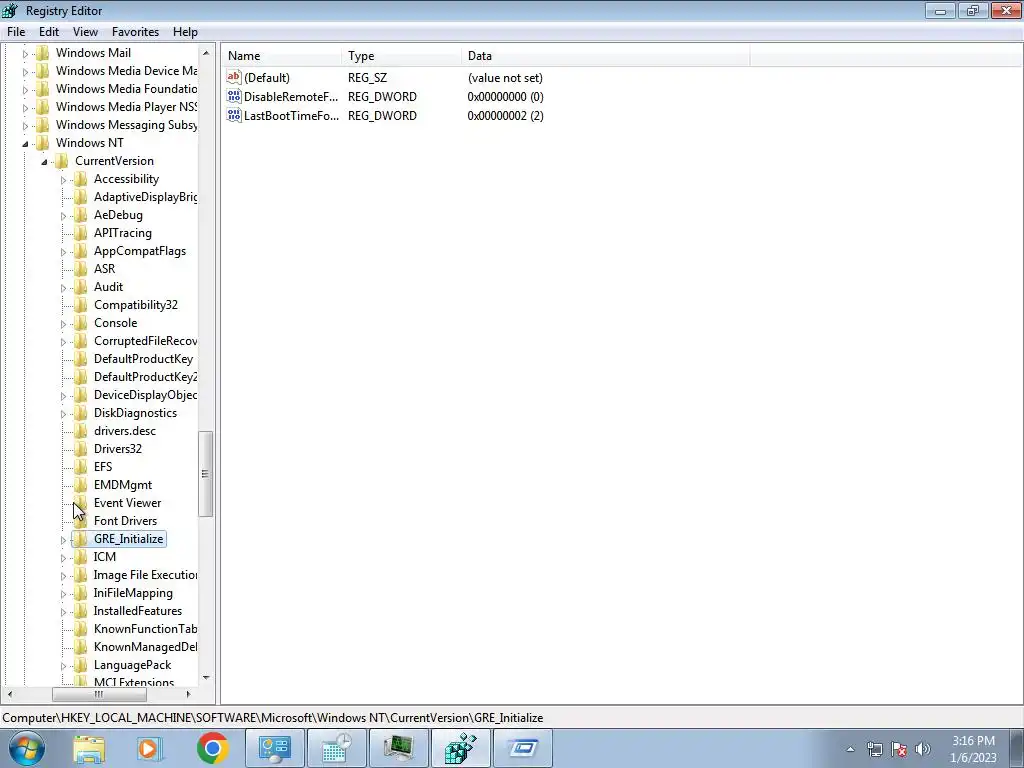Viewport: 1024px width, 768px height.
Task: Select the Event Viewer key
Action: 127,503
